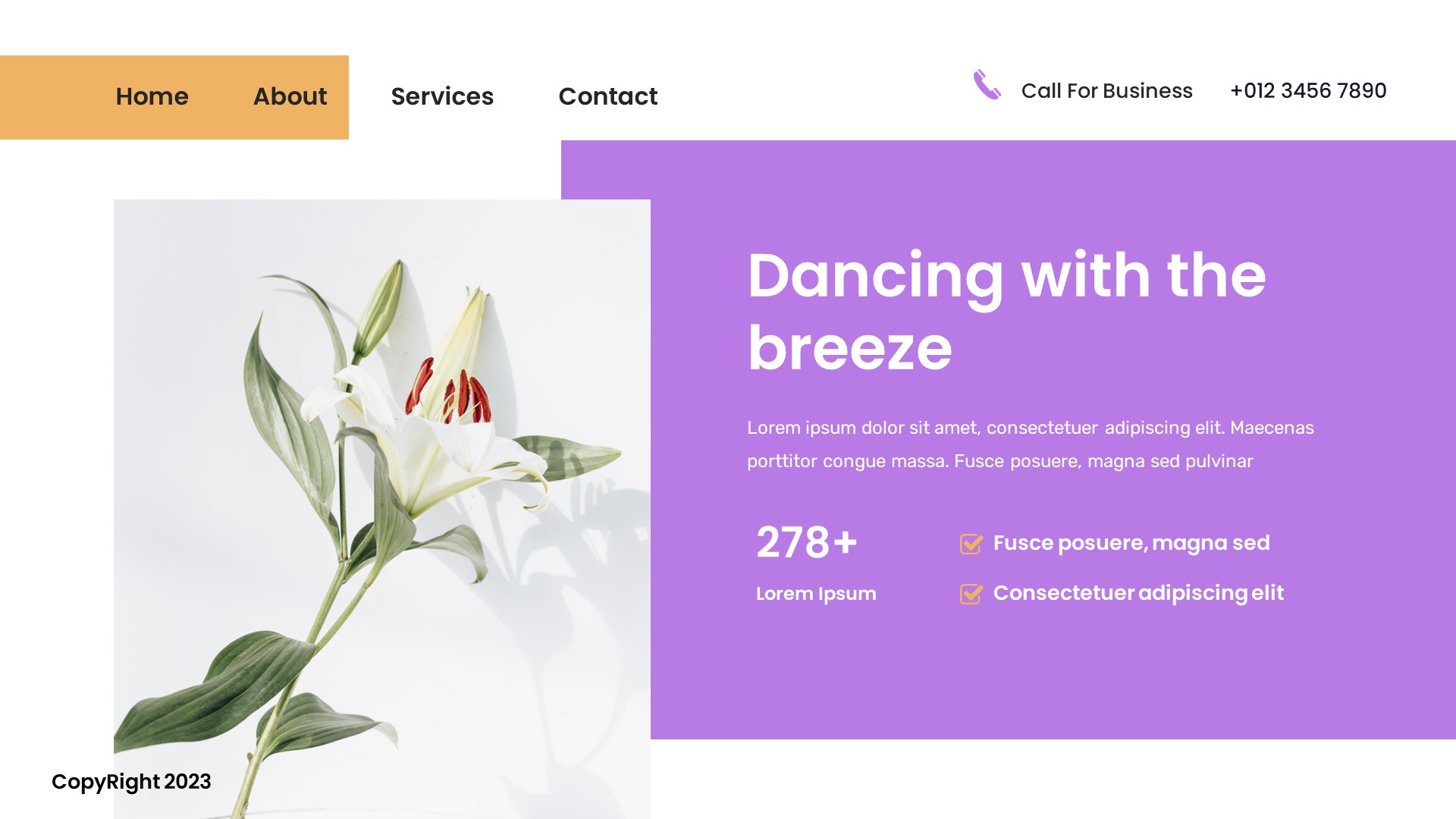This screenshot has width=1456, height=819.
Task: Click the Lorem Ipsum stat label
Action: 815,594
